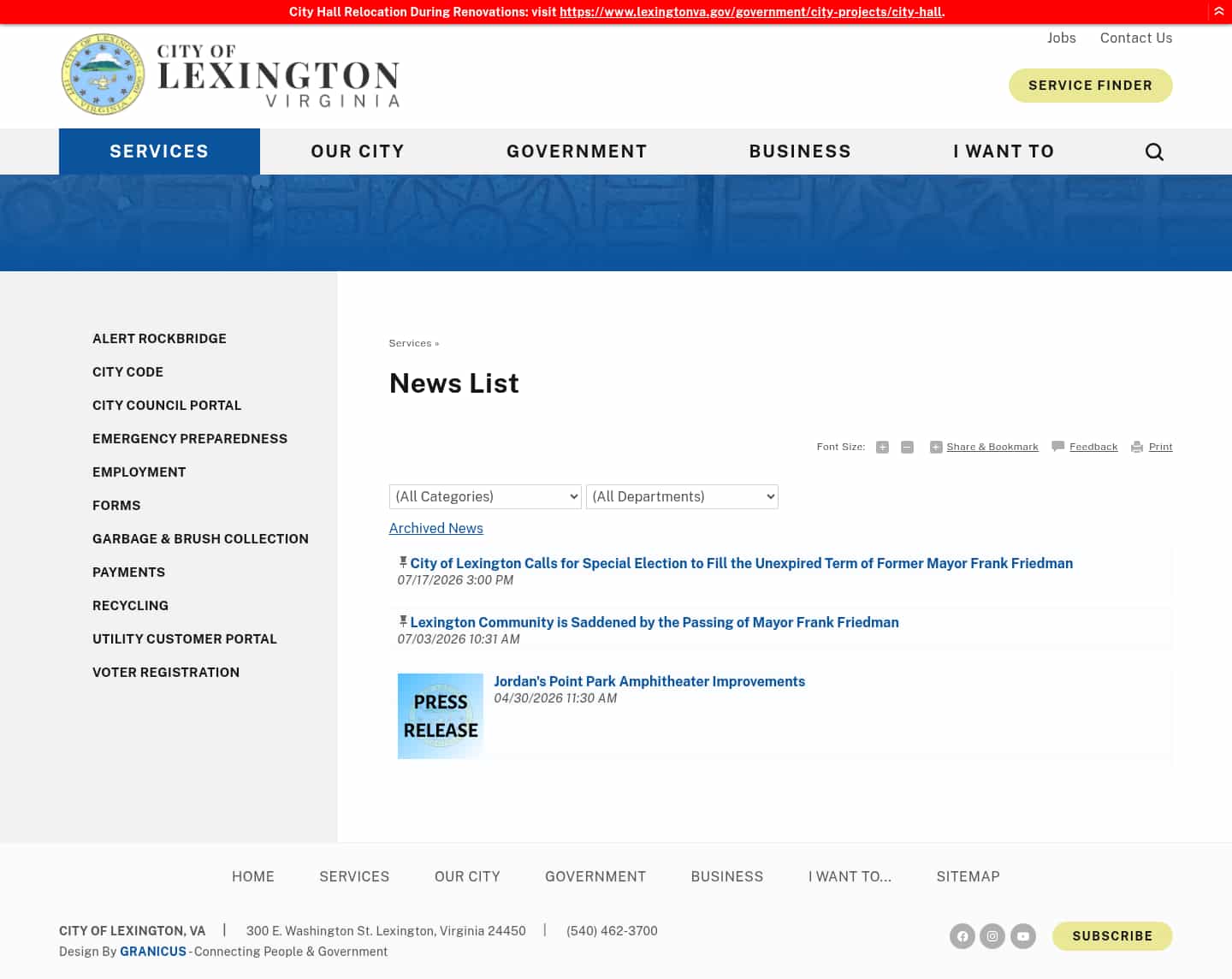Open the site search magnifier icon
Screen dimensions: 1232x979
coord(1154,151)
